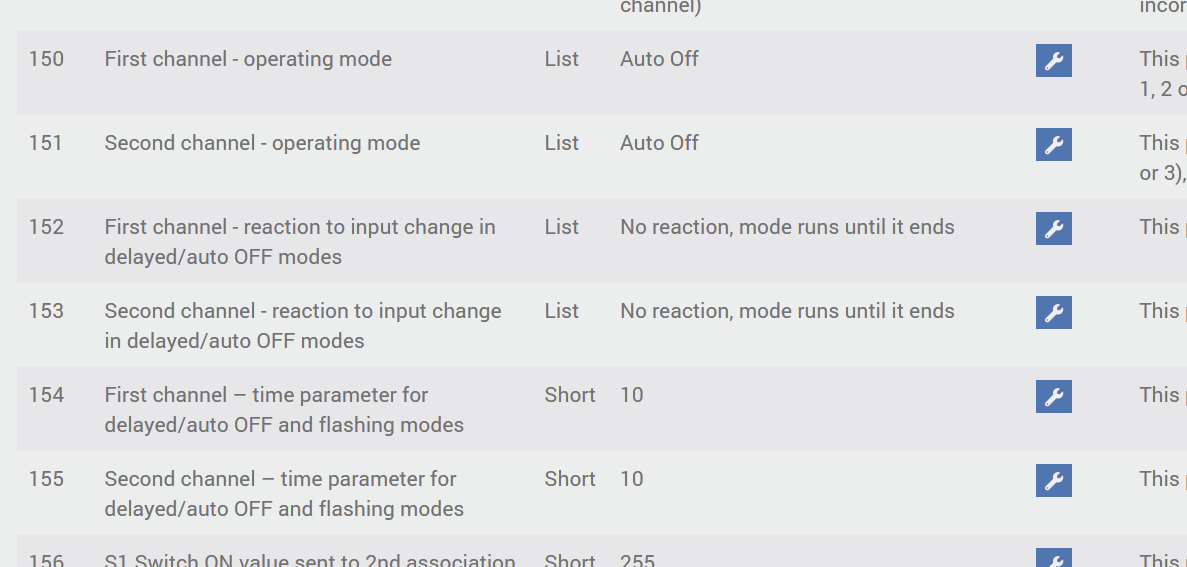Edit parameter 154 using wrench icon

point(1053,397)
